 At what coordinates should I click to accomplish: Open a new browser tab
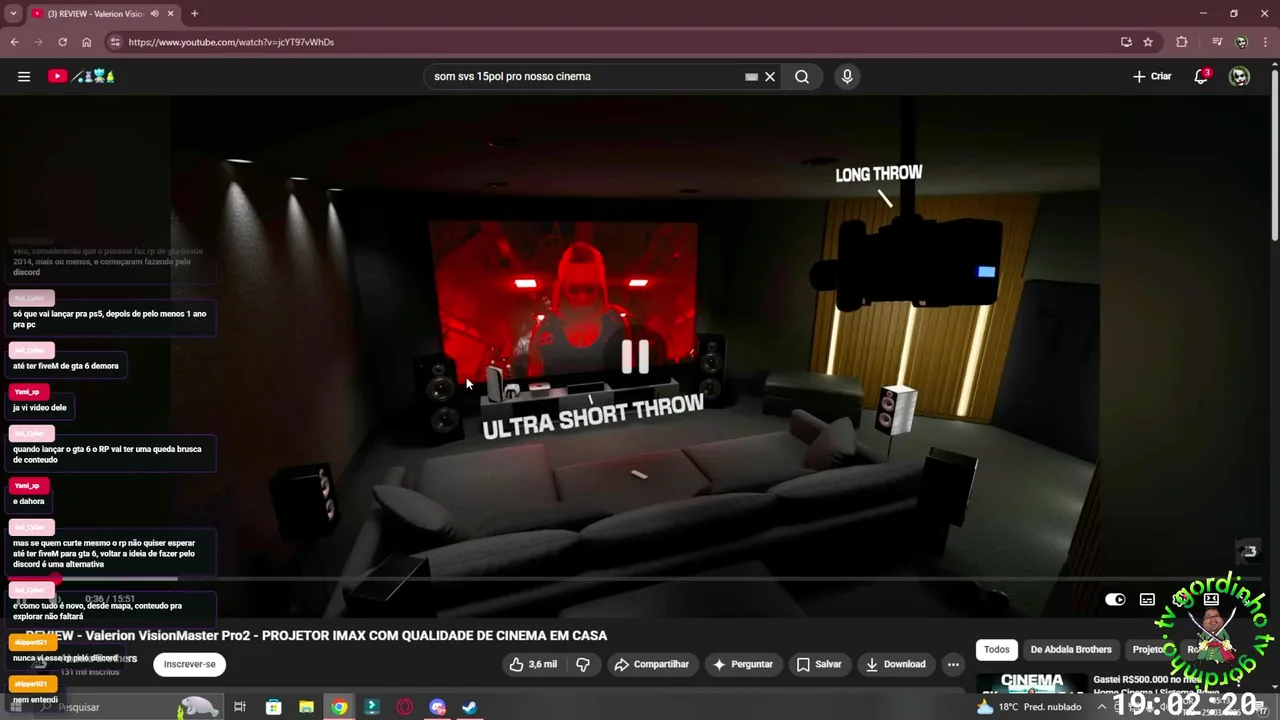[194, 14]
